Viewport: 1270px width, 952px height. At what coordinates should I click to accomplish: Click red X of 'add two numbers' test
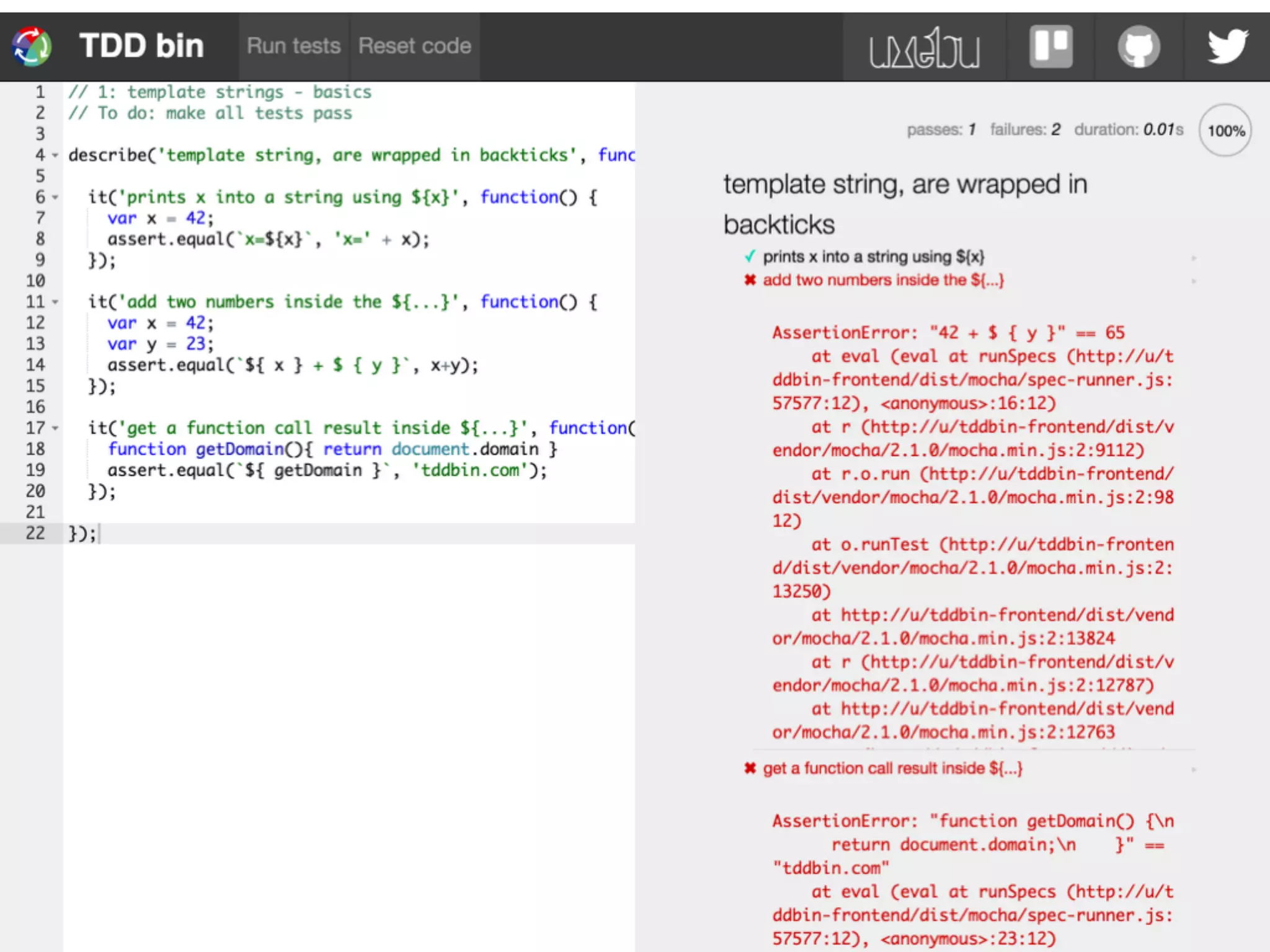coord(750,280)
